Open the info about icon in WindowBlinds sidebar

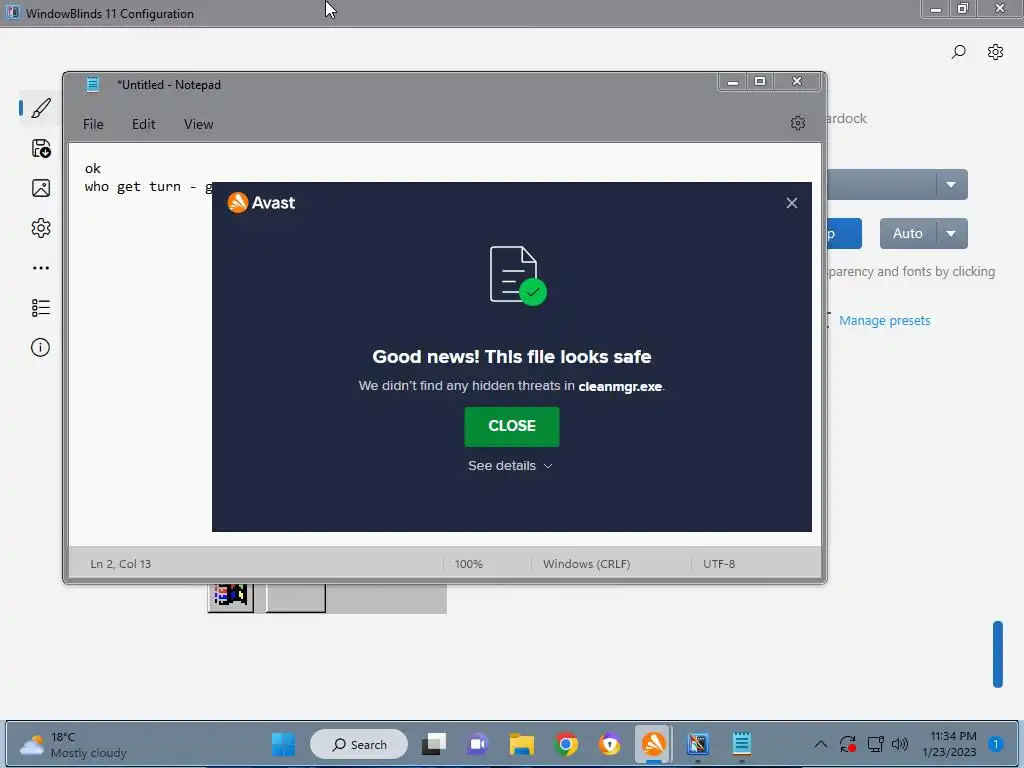click(40, 347)
